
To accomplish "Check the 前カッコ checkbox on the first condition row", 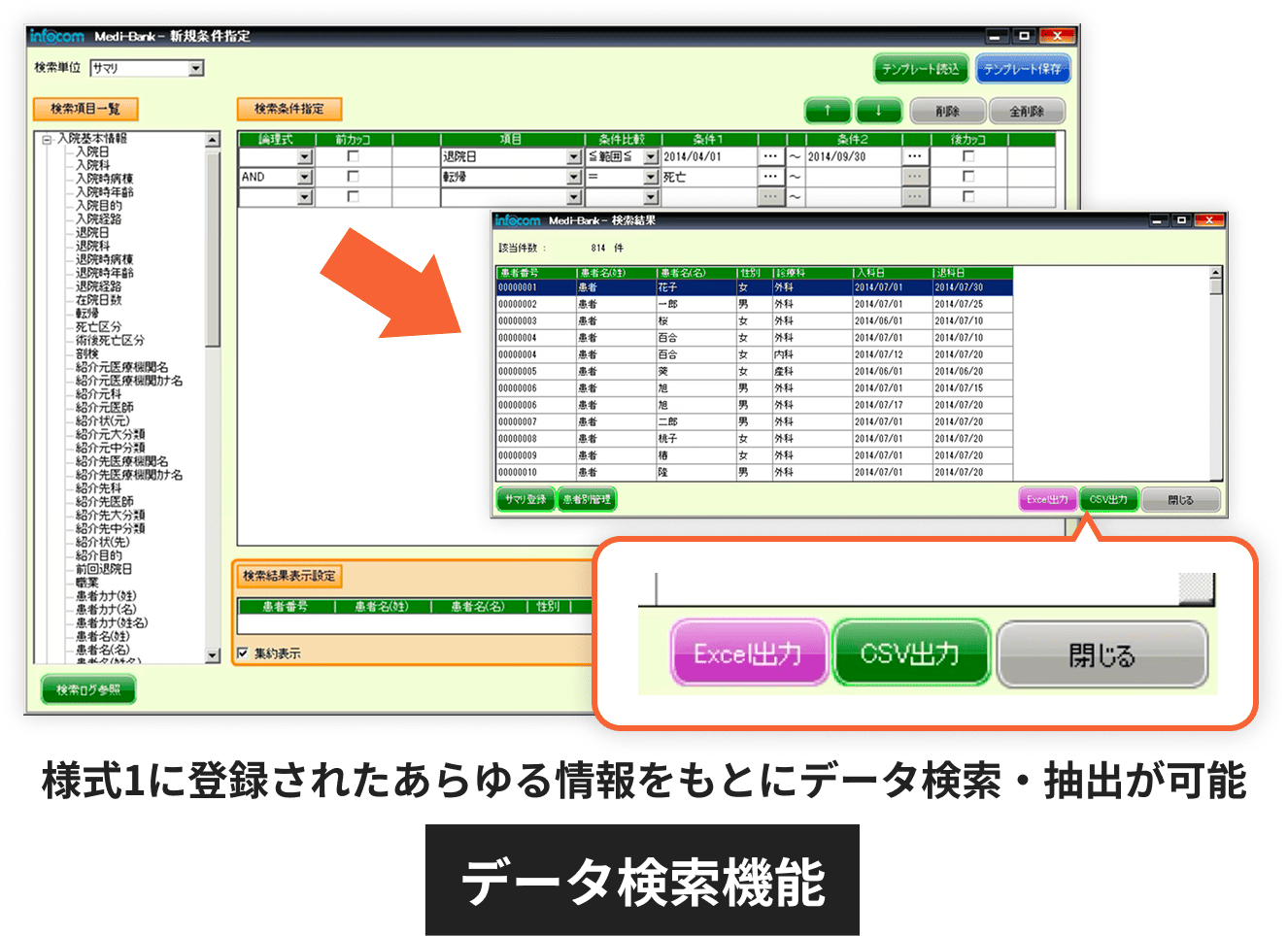I will [x=352, y=156].
